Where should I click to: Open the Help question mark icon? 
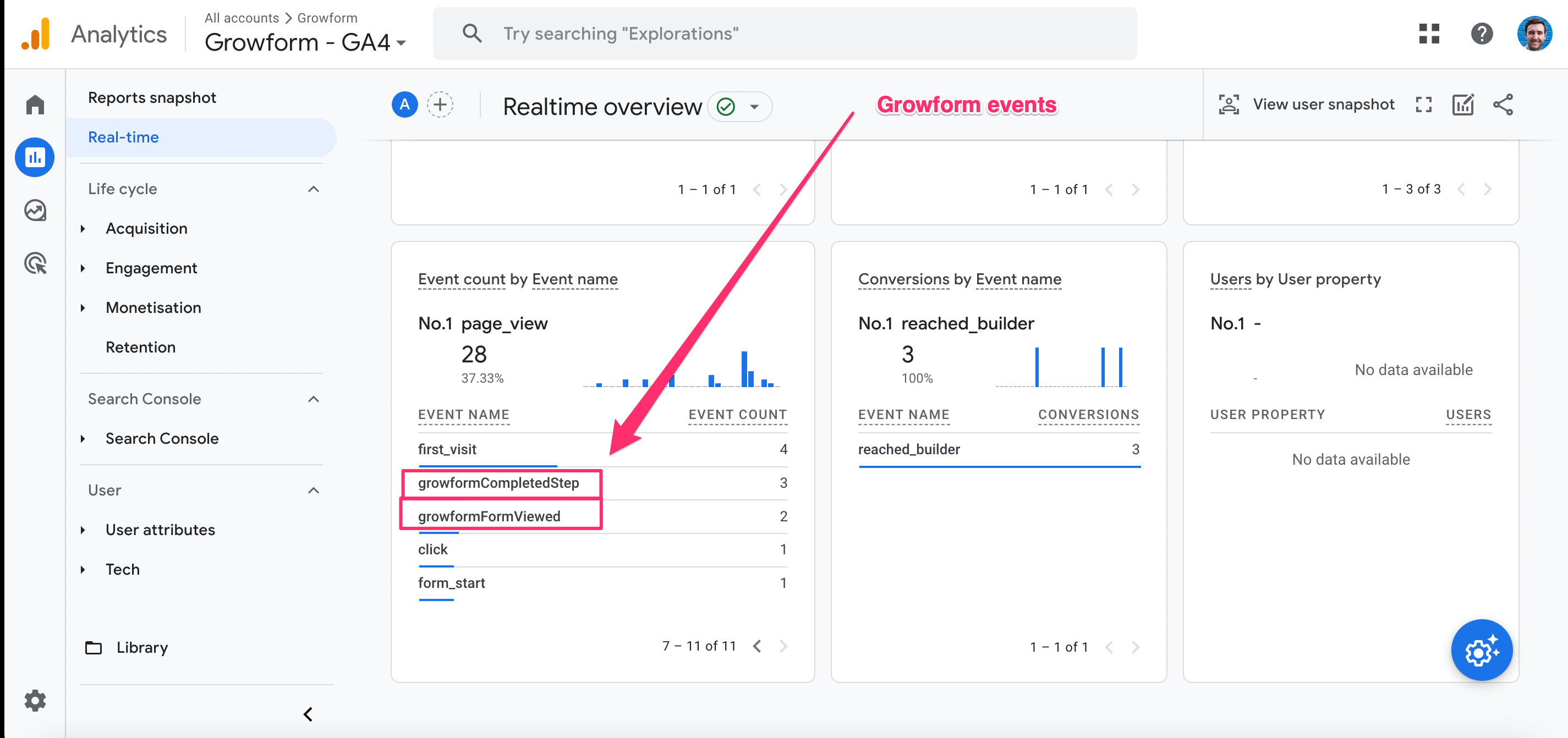(x=1482, y=34)
